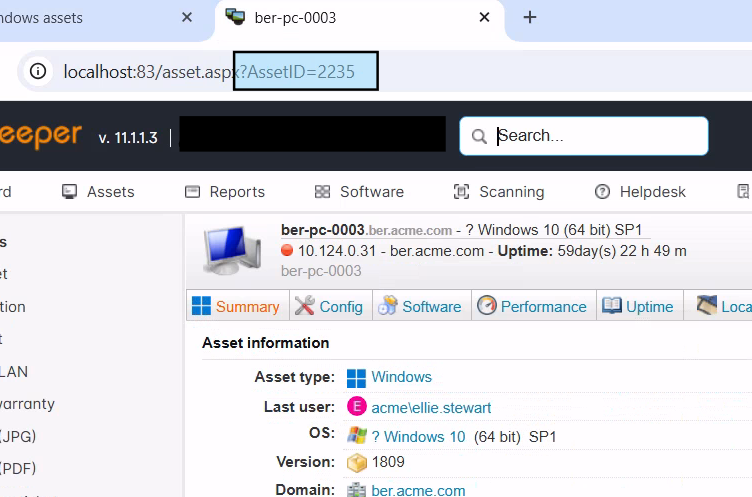
Task: Open the Software menu in navigation bar
Action: 359,192
